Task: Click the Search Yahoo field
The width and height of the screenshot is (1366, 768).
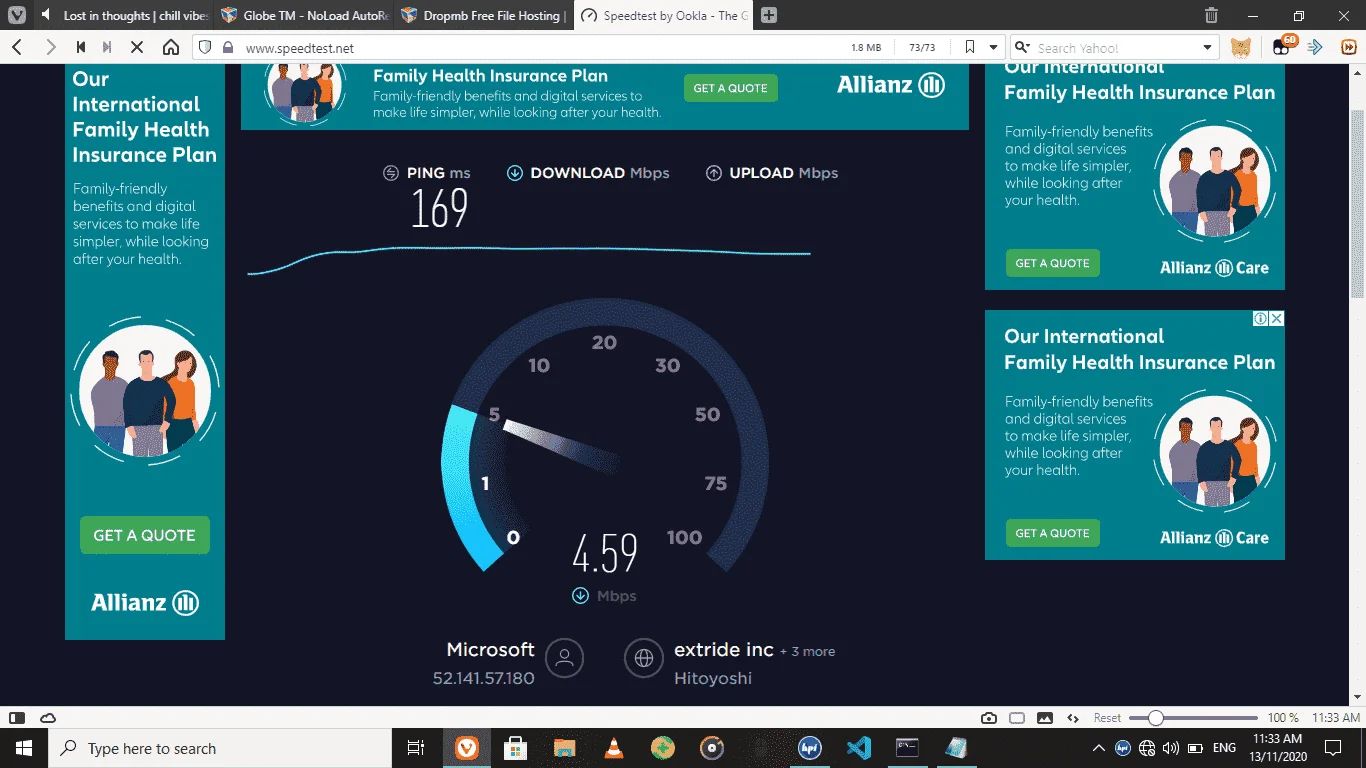Action: 1115,47
